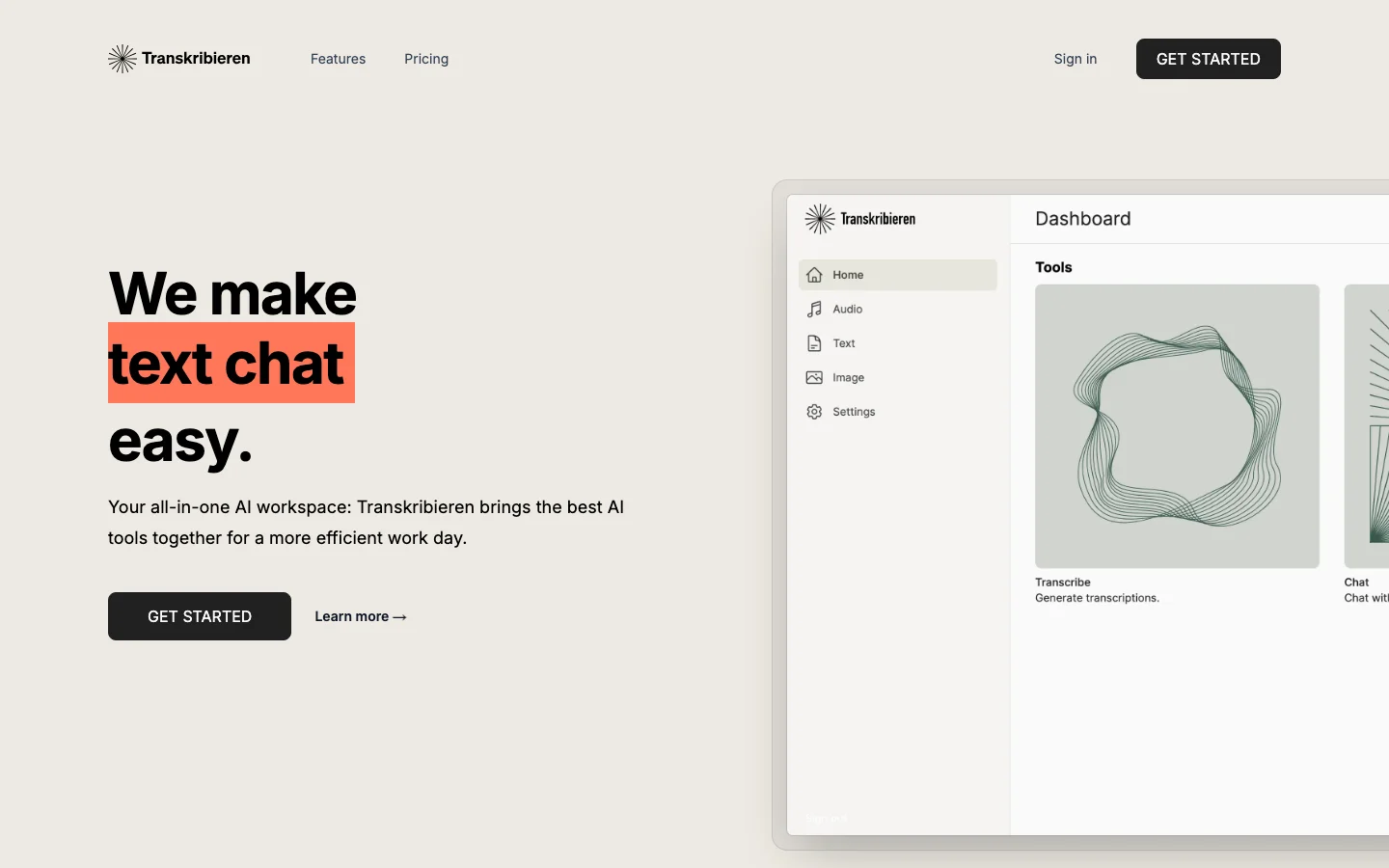The width and height of the screenshot is (1389, 868).
Task: Click the 'We make' headline text
Action: [x=232, y=293]
